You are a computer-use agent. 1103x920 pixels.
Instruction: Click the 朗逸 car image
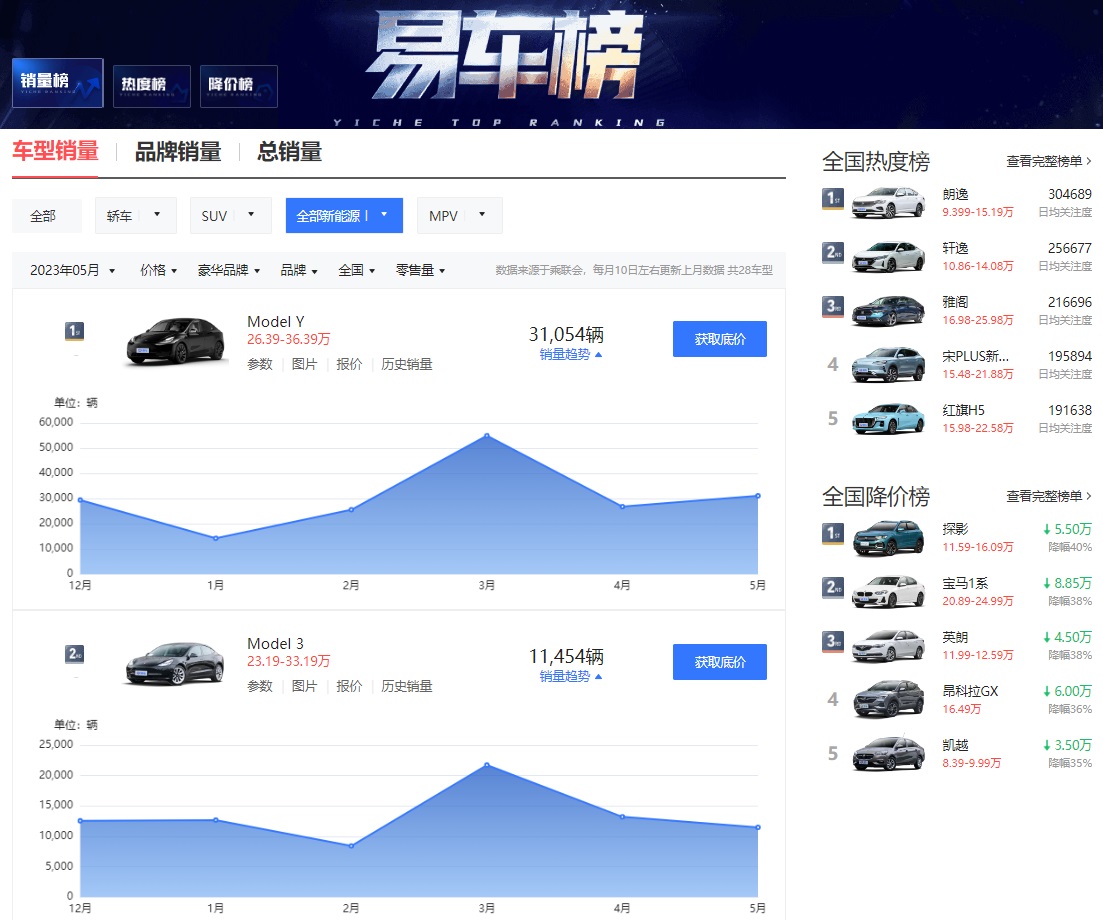coord(888,203)
